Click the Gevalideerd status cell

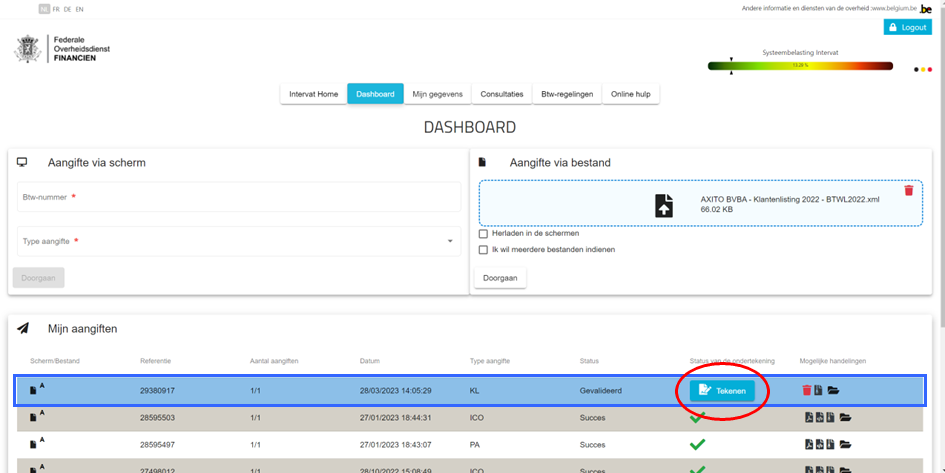[x=601, y=390]
